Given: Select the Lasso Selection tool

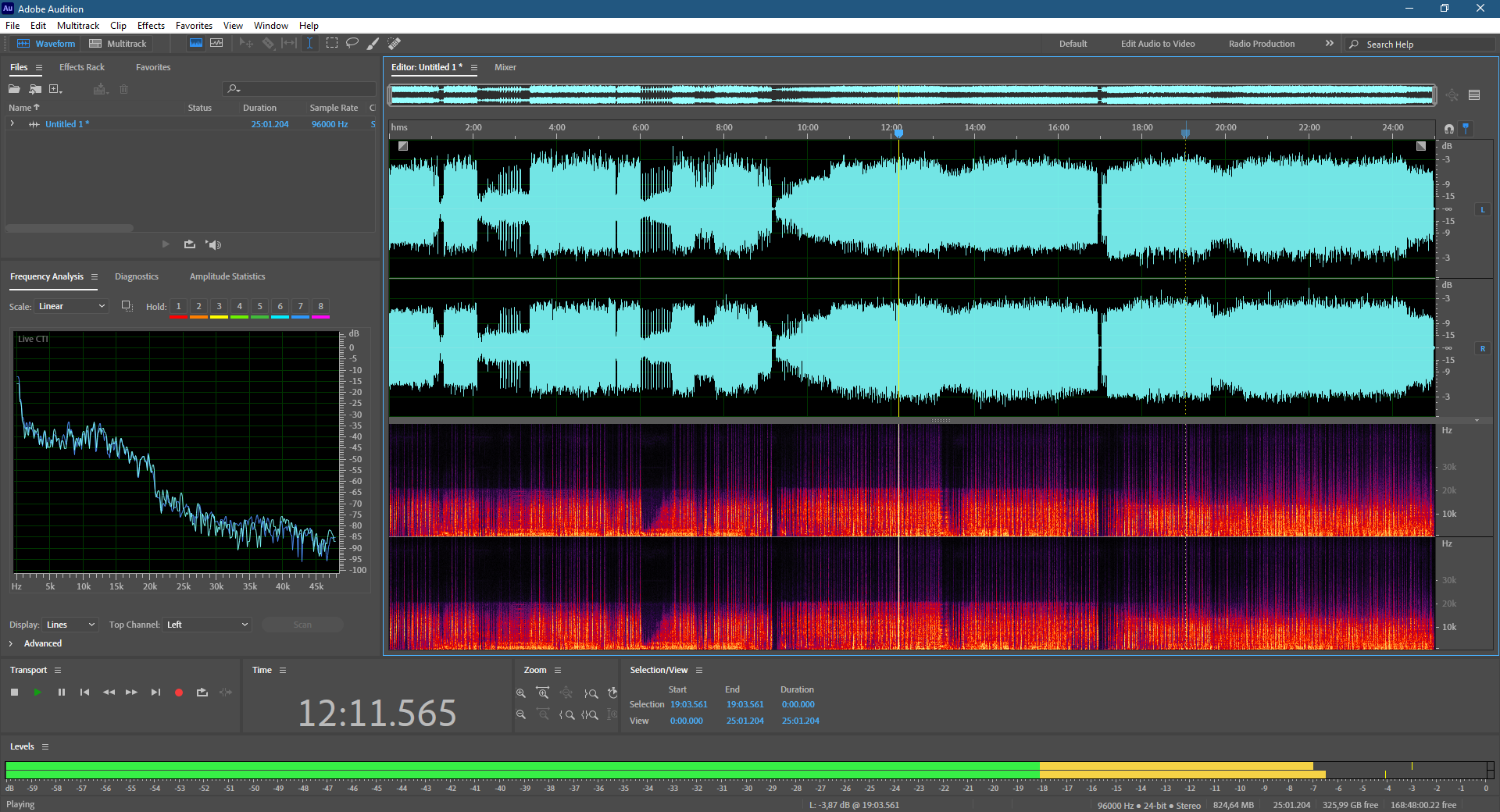Looking at the screenshot, I should coord(352,44).
